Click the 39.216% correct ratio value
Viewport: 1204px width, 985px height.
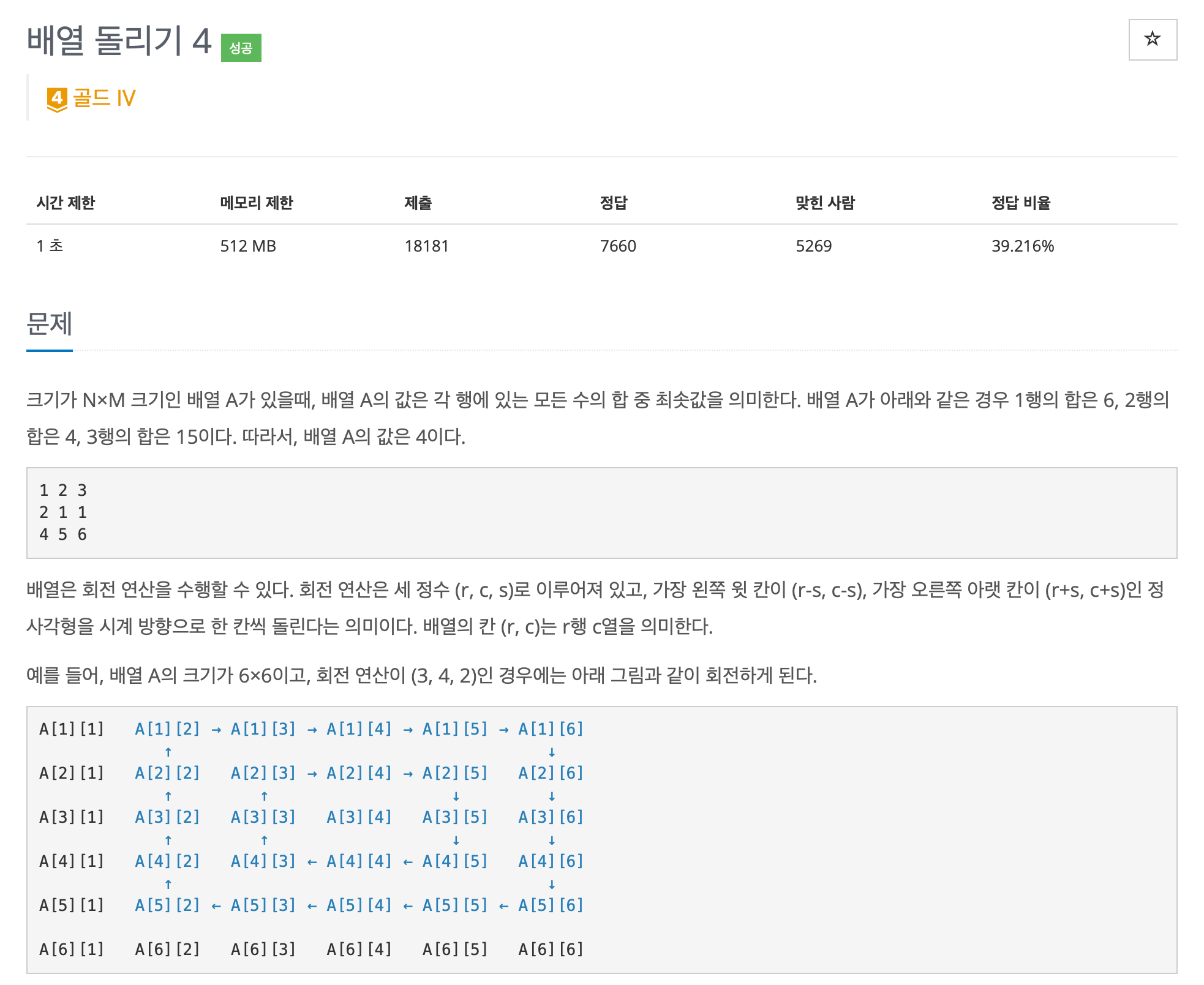click(x=1023, y=246)
